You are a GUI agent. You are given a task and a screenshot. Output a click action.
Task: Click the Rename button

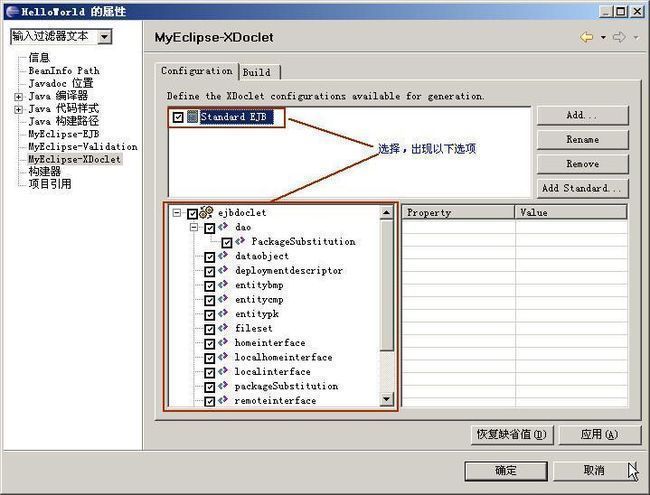(x=582, y=140)
